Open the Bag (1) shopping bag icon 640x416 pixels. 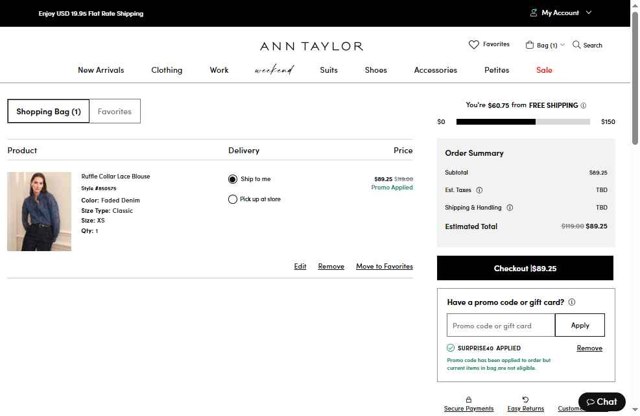pos(529,45)
